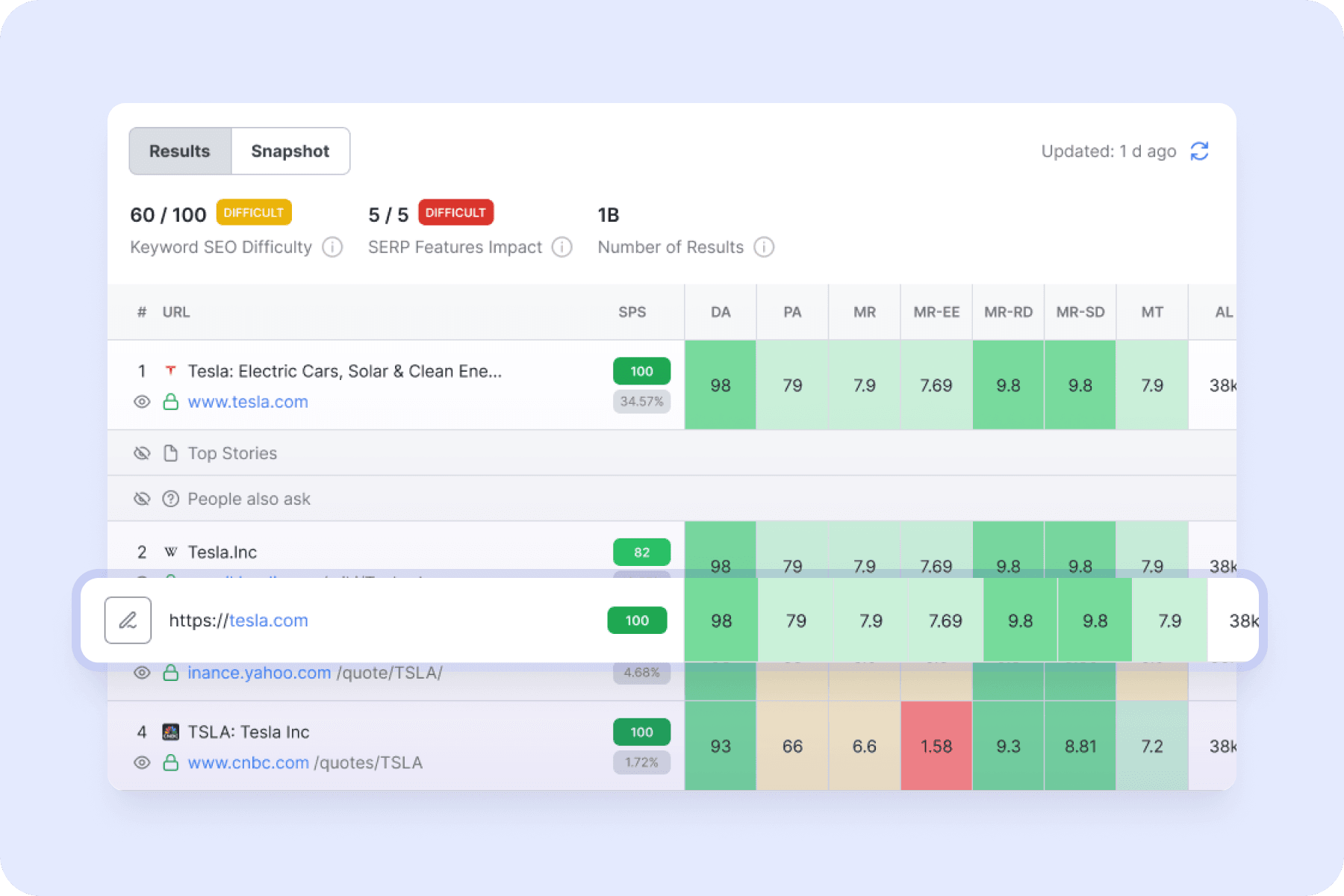Screen dimensions: 1344x896
Task: Show info for SERP Features Impact
Action: pos(562,247)
